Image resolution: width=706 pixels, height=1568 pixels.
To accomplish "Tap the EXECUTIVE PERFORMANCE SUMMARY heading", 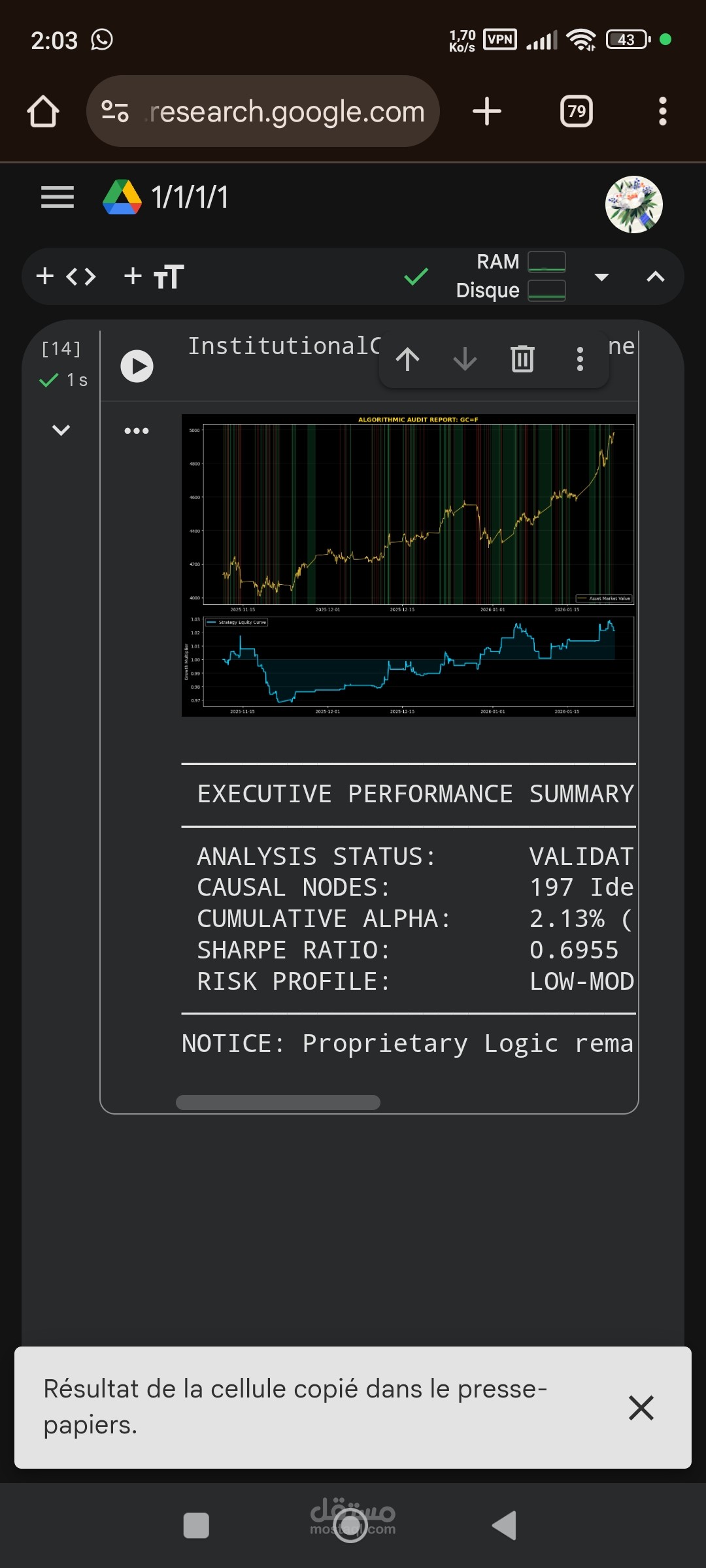I will point(416,794).
